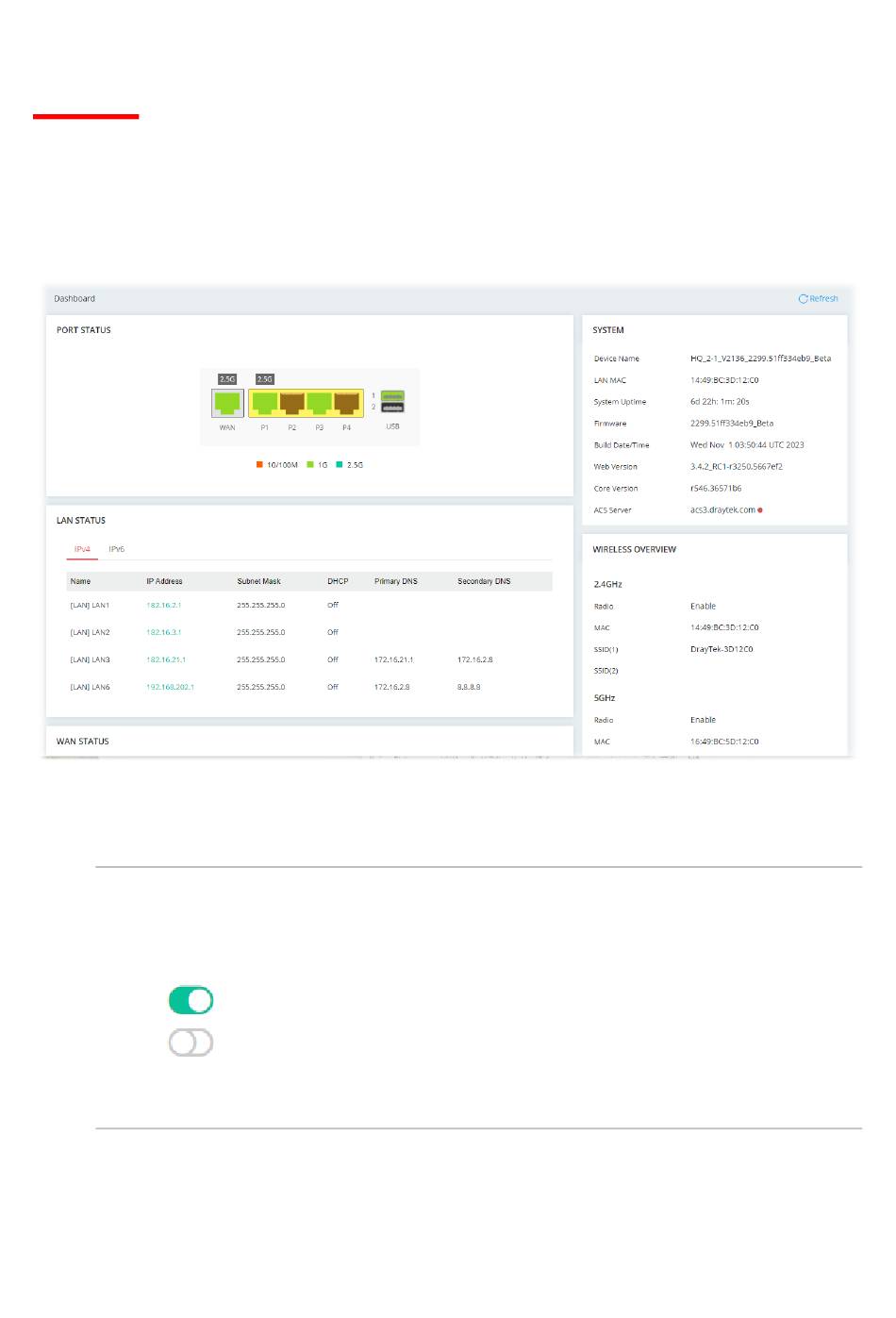Select the [LAN] LAN3 row name
The image size is (896, 1318).
pos(91,660)
